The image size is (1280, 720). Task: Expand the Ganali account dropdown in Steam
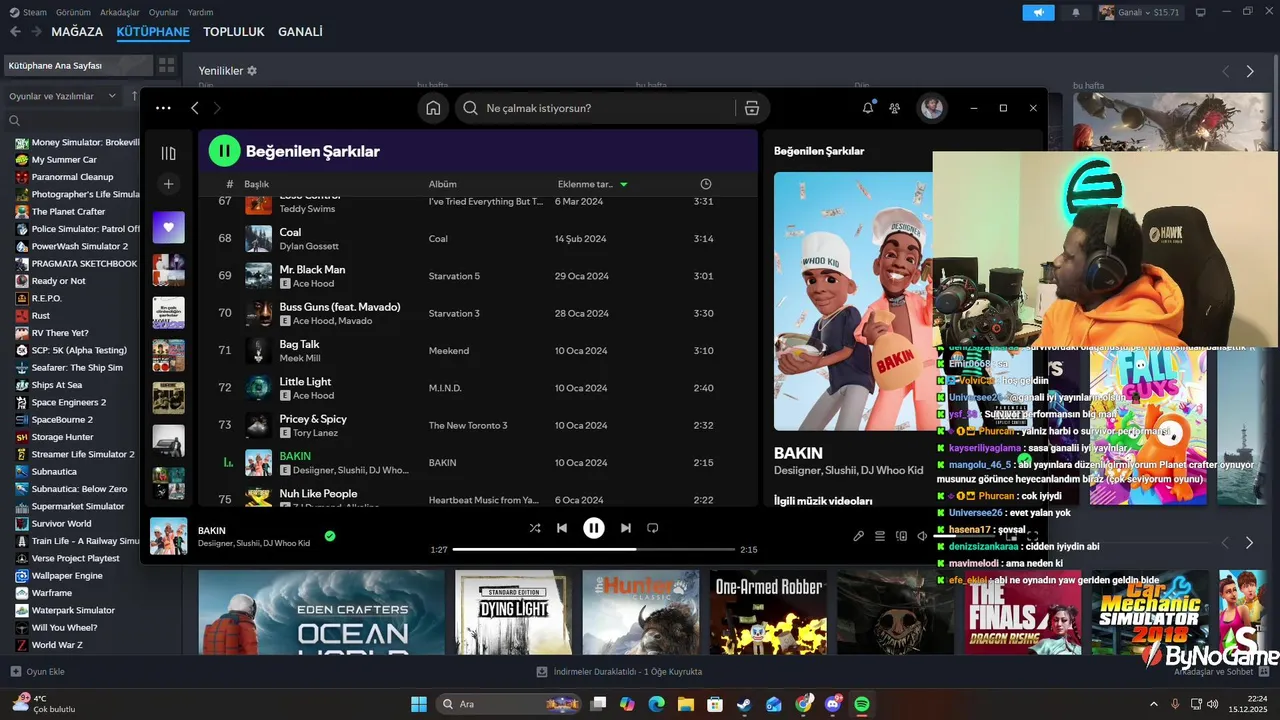(x=1139, y=12)
